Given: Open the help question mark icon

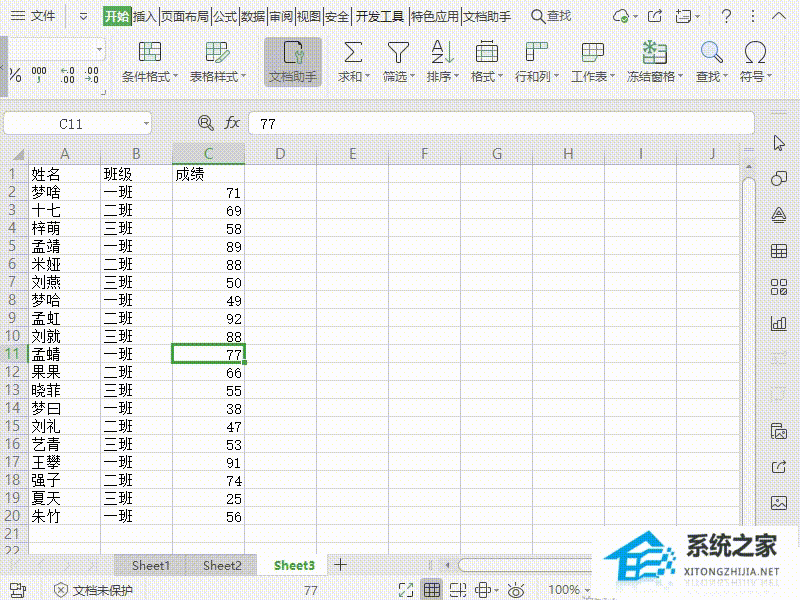Looking at the screenshot, I should (726, 16).
